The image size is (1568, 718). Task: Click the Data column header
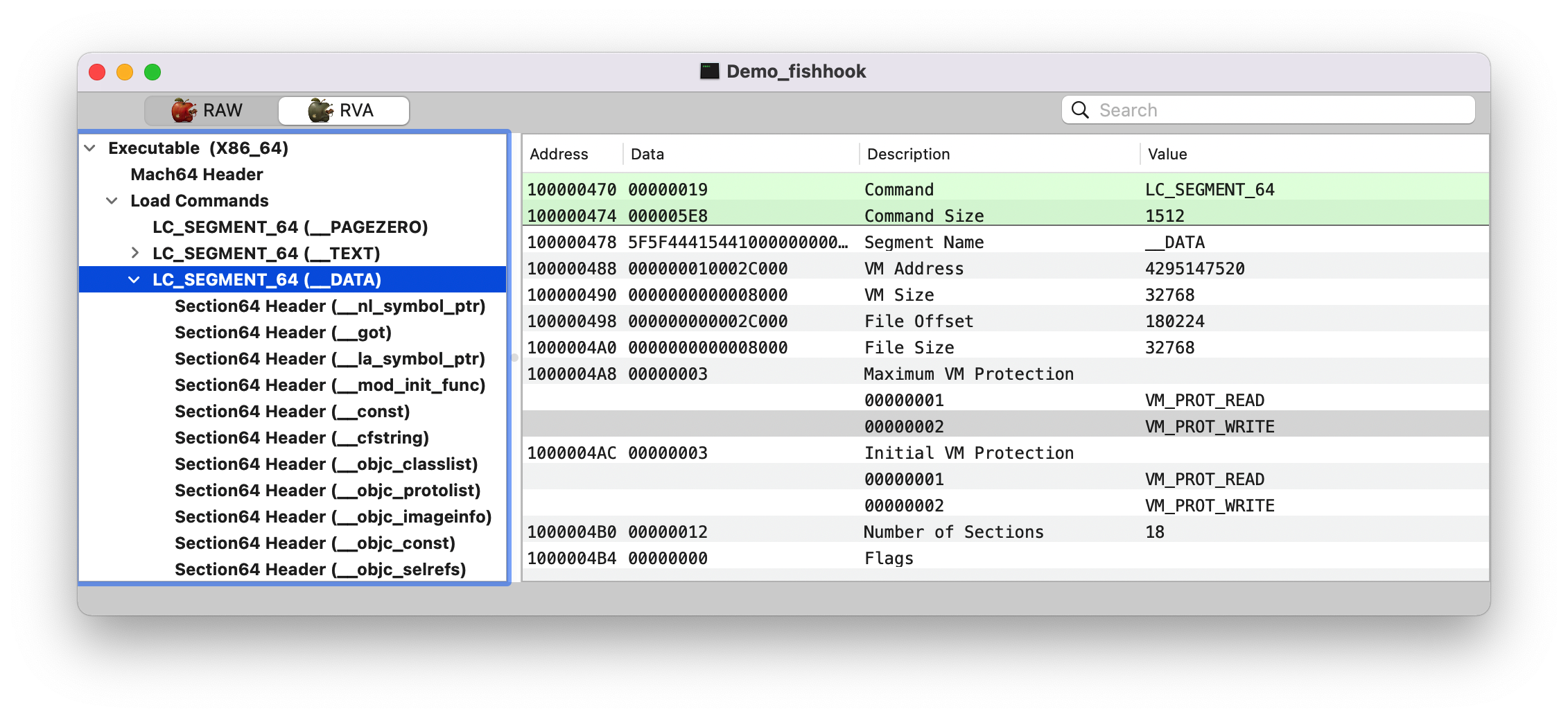741,154
